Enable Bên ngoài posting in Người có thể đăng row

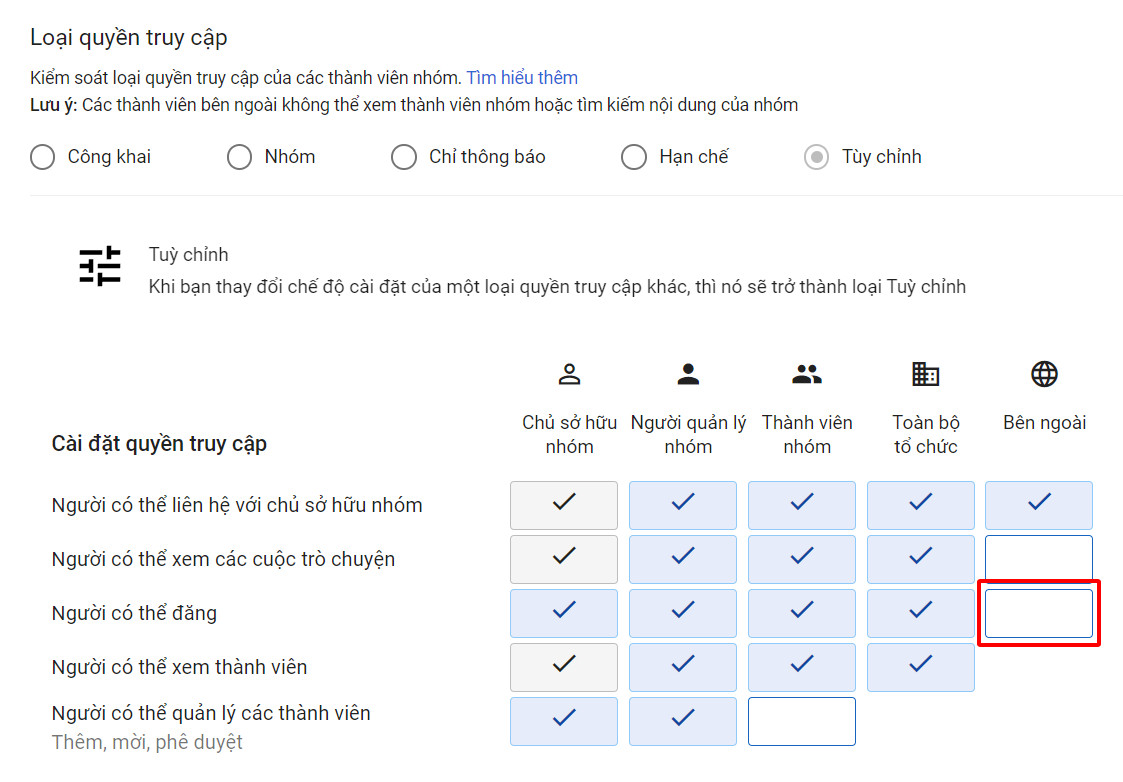tap(1038, 612)
